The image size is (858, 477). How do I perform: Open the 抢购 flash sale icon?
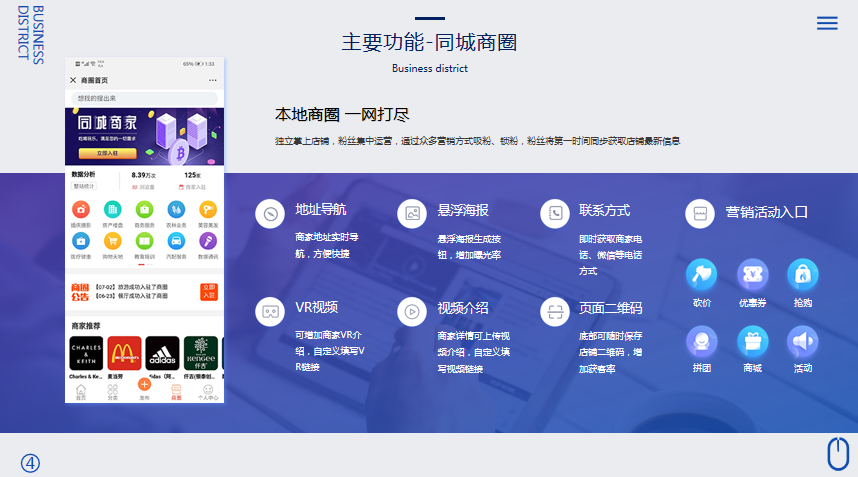(803, 275)
